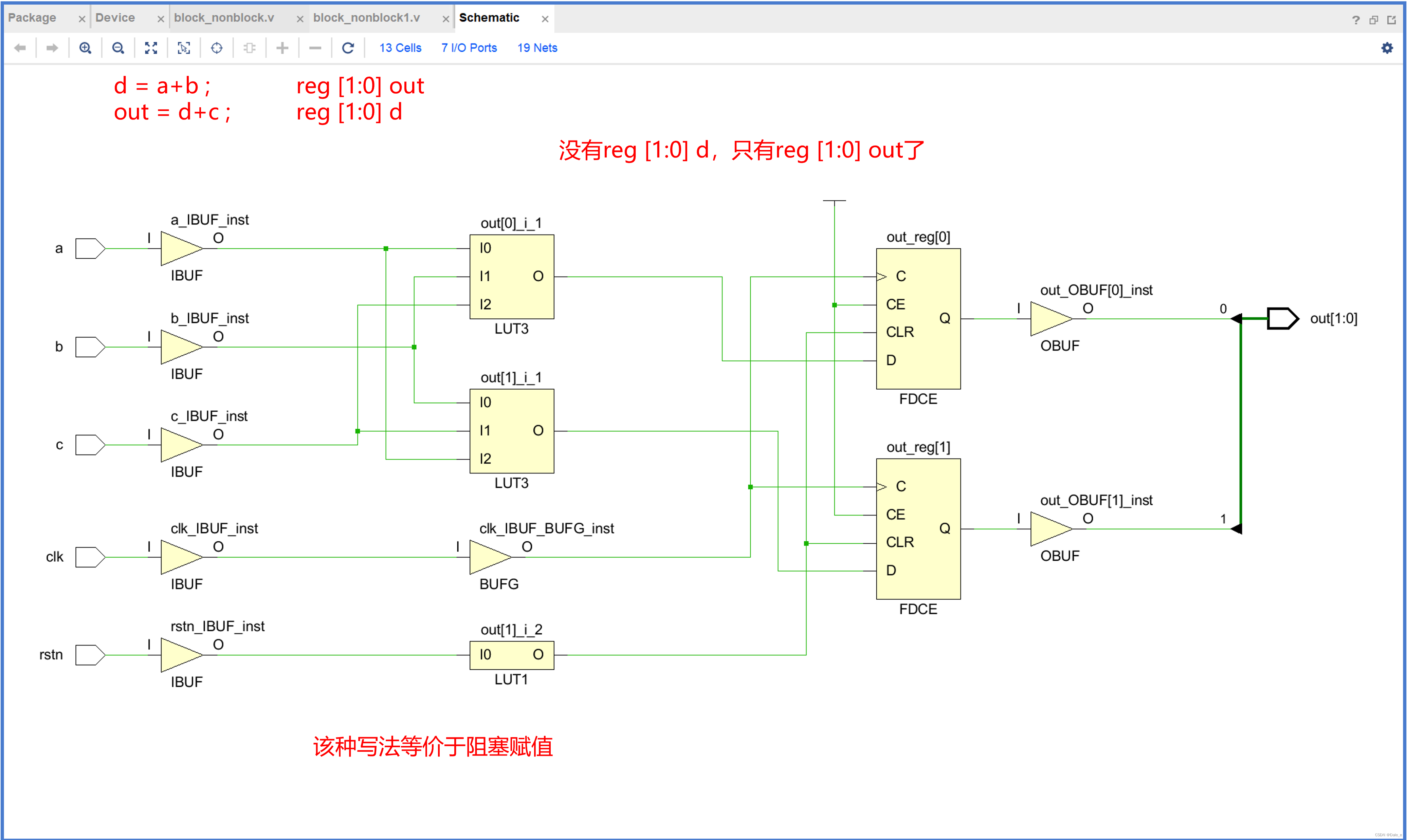The image size is (1407, 840).
Task: Select the out_reg[0] FDCE flip-flop
Action: point(918,319)
